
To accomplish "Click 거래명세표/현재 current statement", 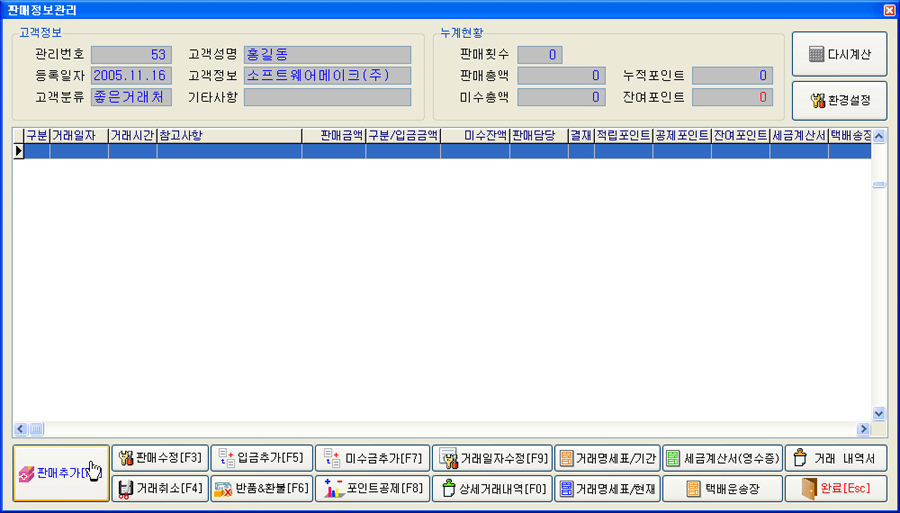I will pyautogui.click(x=607, y=488).
